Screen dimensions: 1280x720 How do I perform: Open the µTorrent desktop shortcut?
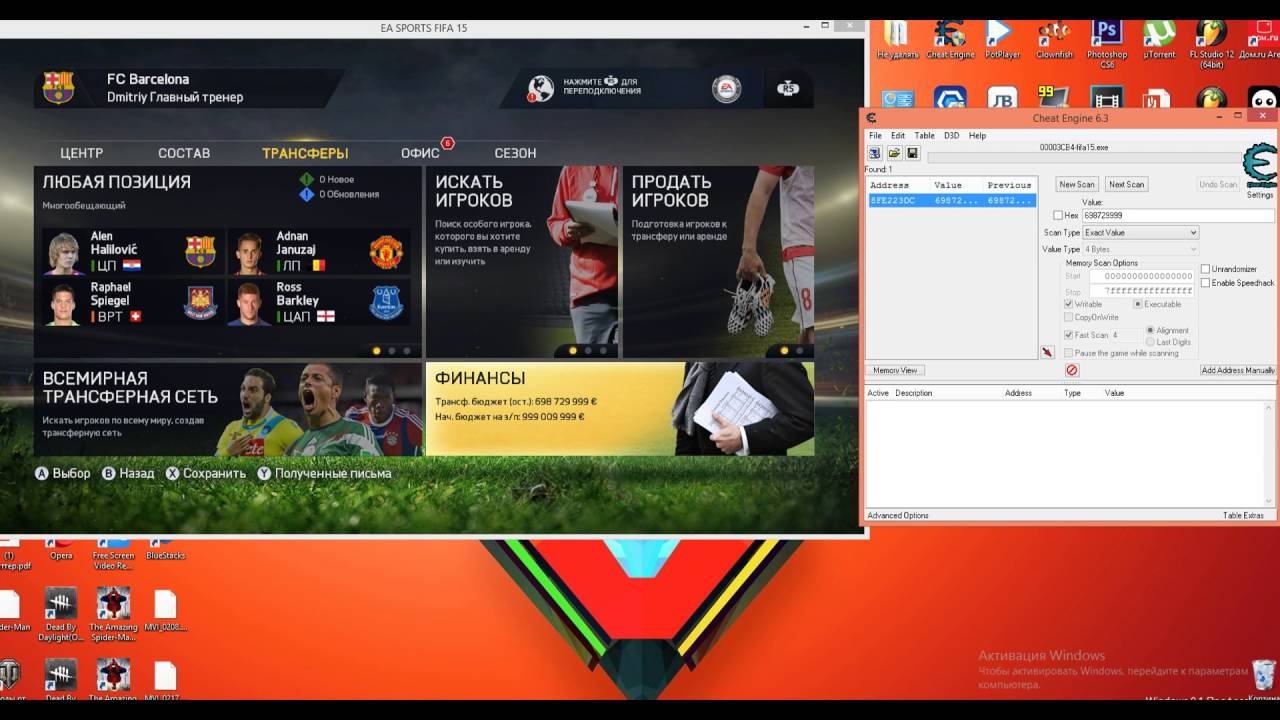coord(1159,40)
